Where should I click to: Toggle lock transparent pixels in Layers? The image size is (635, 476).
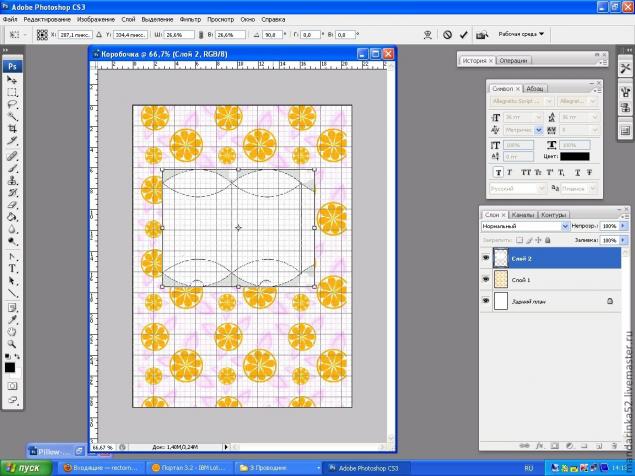(x=520, y=240)
